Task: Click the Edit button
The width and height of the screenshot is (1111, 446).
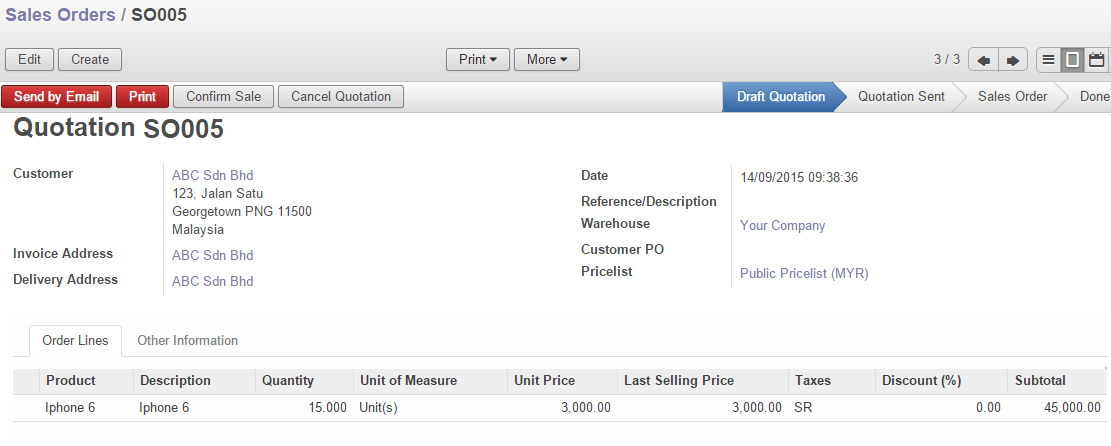Action: coord(29,60)
